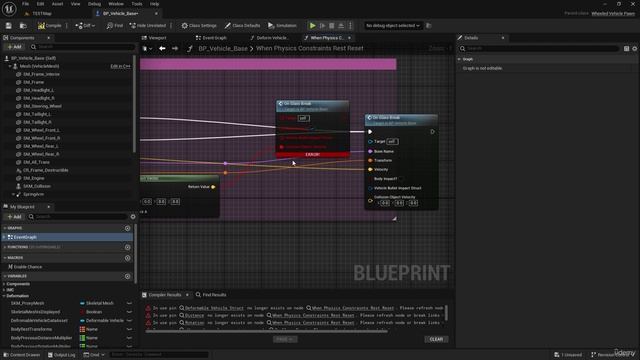
Task: Click Edit in C++ link for Mesh
Action: [120, 66]
